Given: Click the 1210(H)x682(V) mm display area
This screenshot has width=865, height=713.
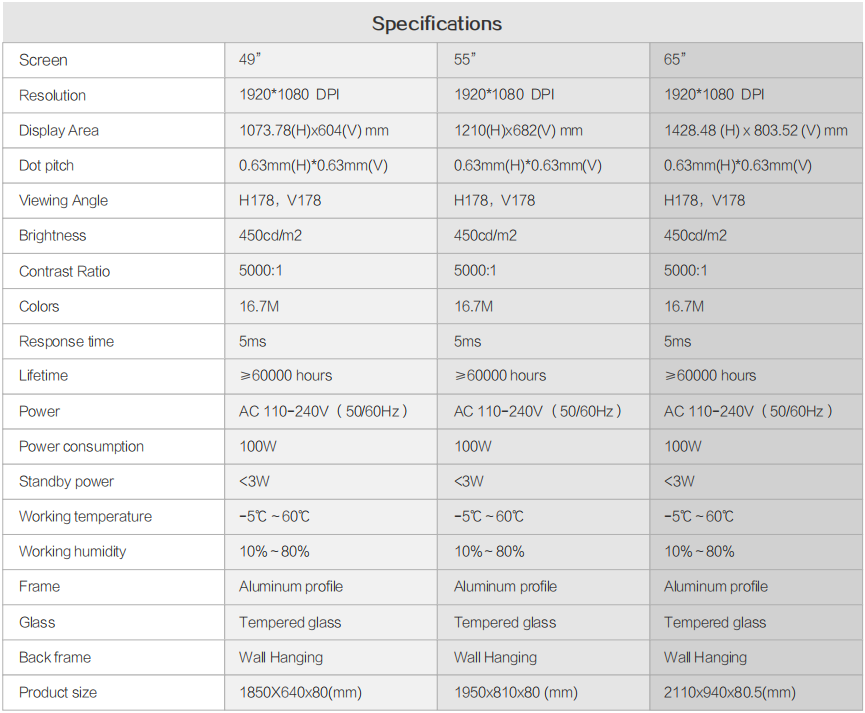Looking at the screenshot, I should point(517,130).
